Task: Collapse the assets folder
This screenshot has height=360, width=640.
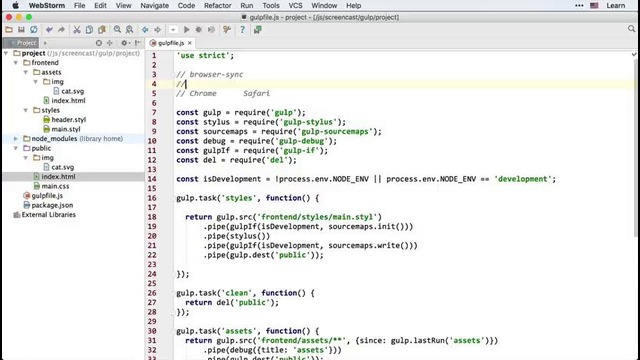Action: (x=26, y=72)
